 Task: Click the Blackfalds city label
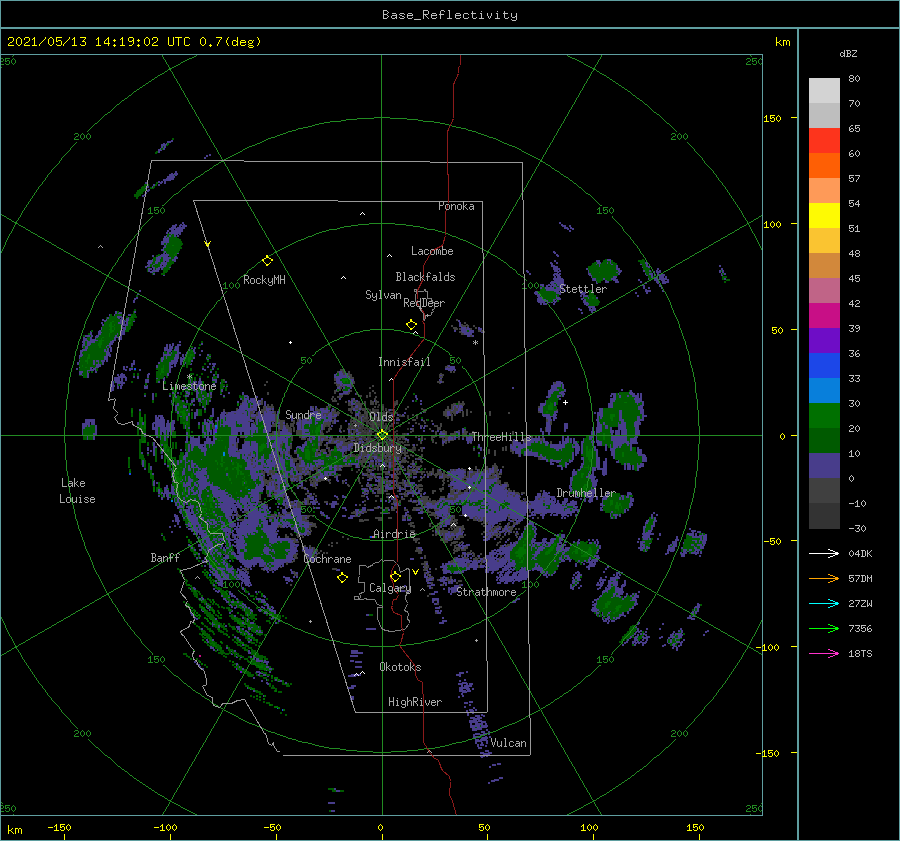coord(425,277)
